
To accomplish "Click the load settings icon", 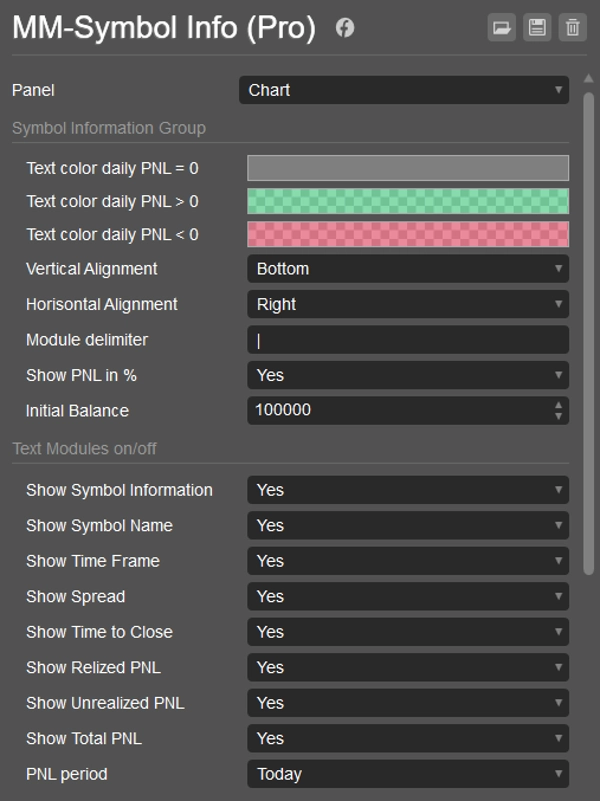I will click(x=501, y=28).
